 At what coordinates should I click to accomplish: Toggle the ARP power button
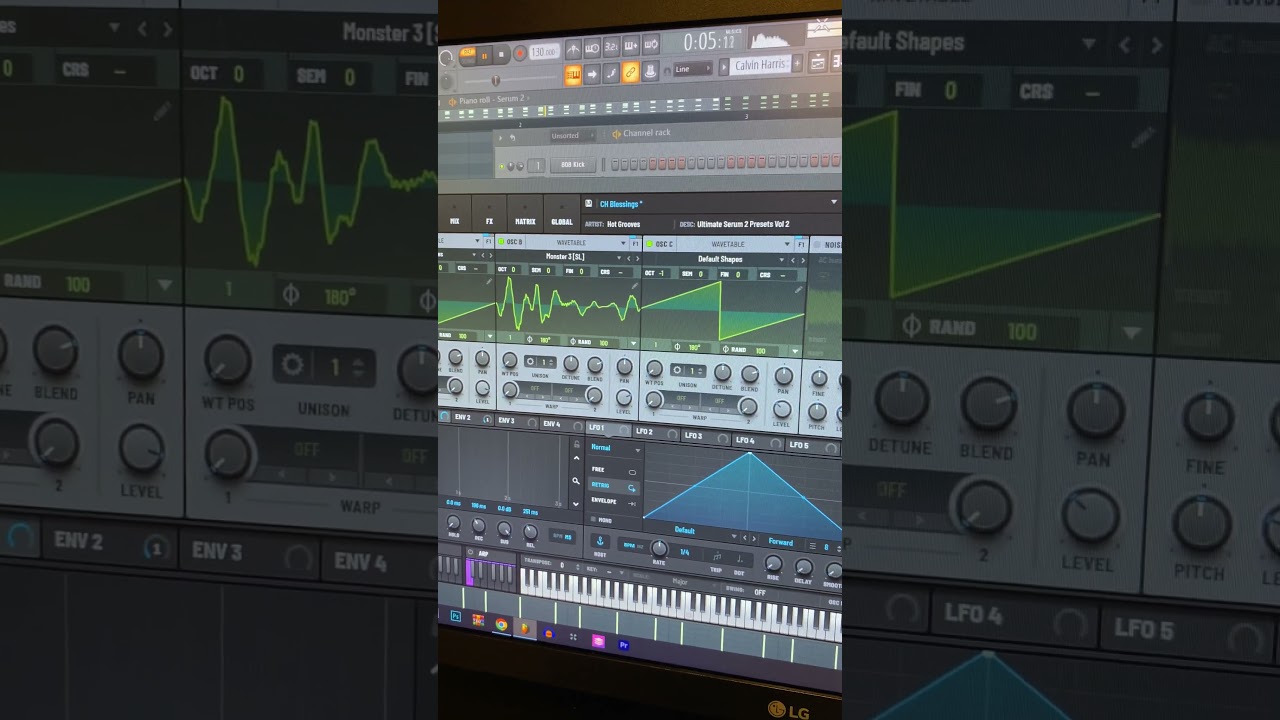(470, 552)
